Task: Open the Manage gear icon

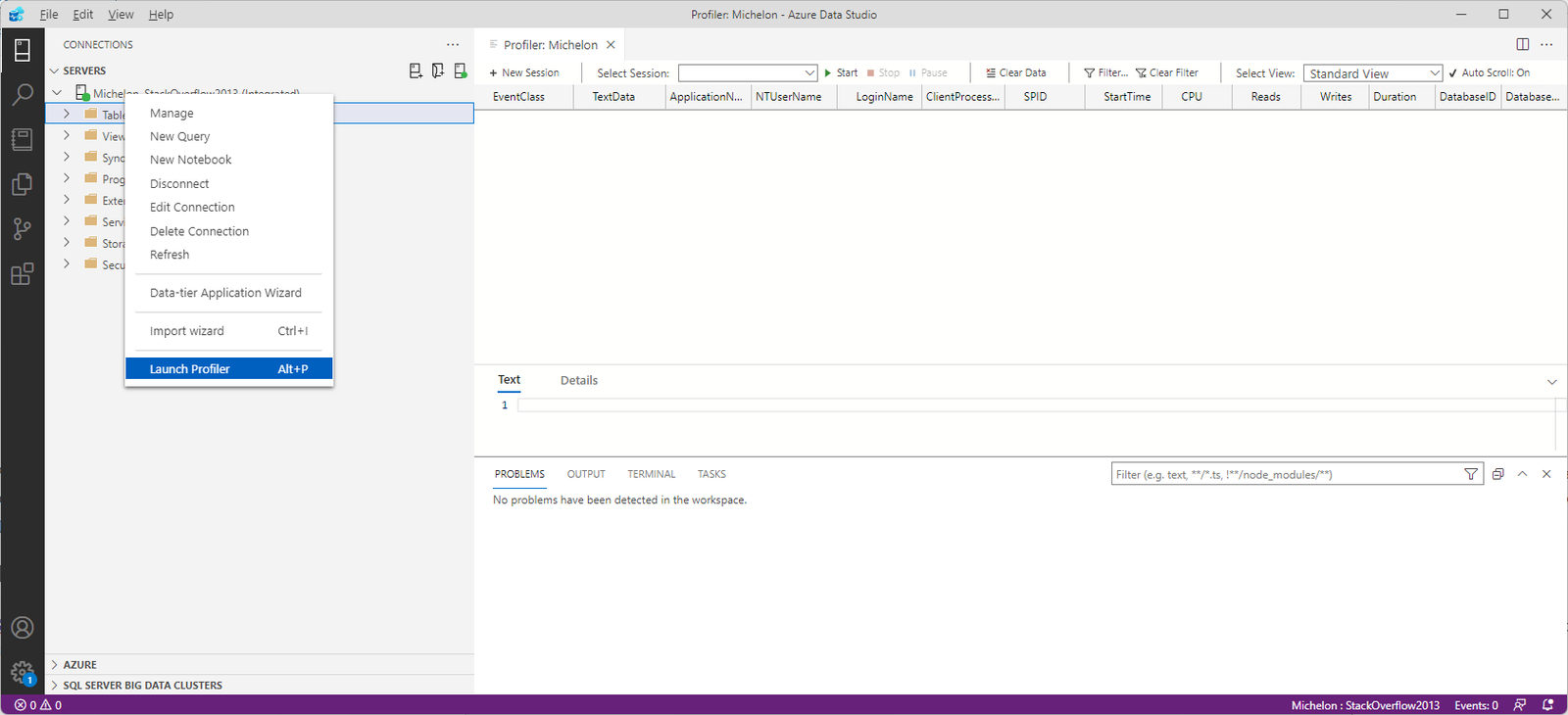Action: (23, 673)
